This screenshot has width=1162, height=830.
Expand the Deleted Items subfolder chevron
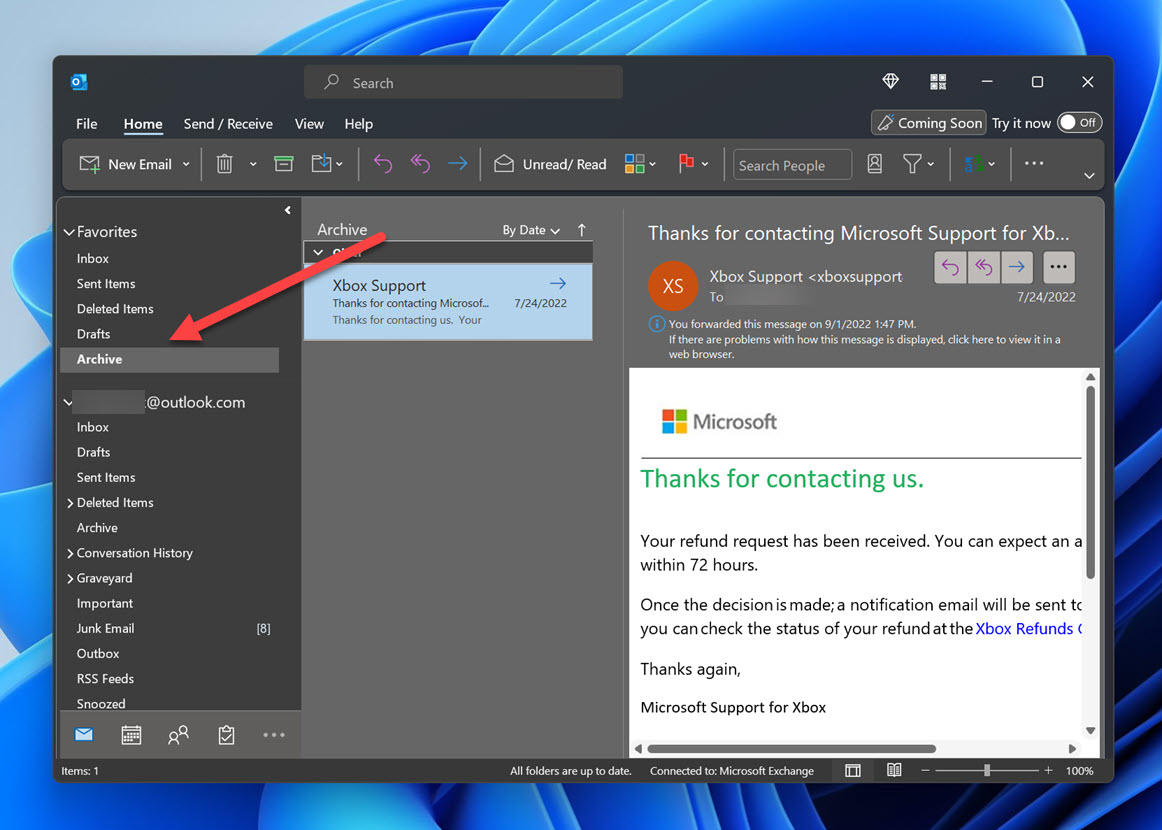pos(70,503)
